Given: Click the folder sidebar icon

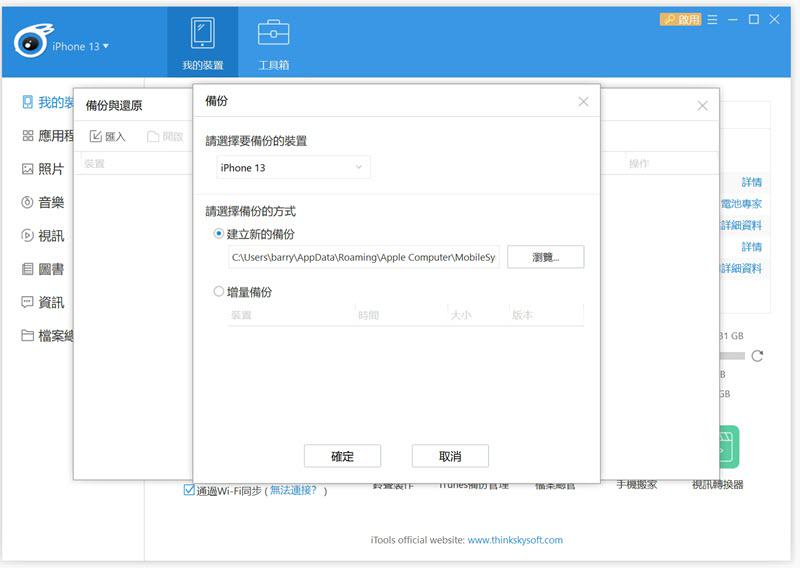Looking at the screenshot, I should [28, 335].
